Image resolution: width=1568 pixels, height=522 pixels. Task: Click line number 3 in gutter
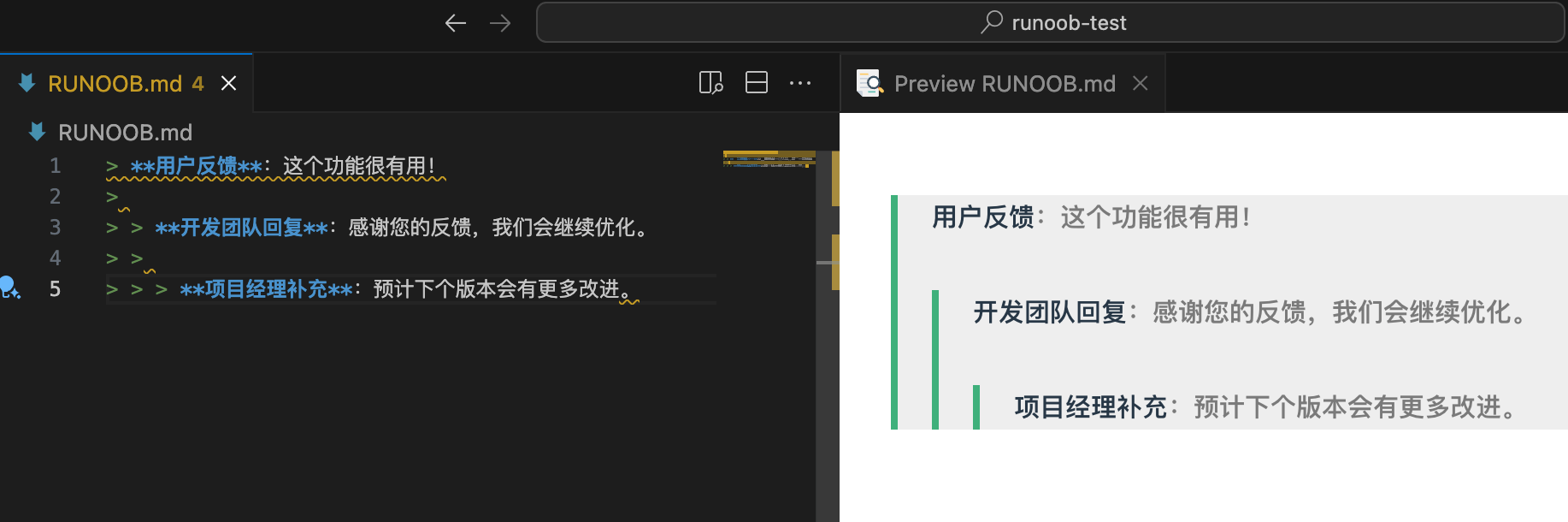point(55,228)
